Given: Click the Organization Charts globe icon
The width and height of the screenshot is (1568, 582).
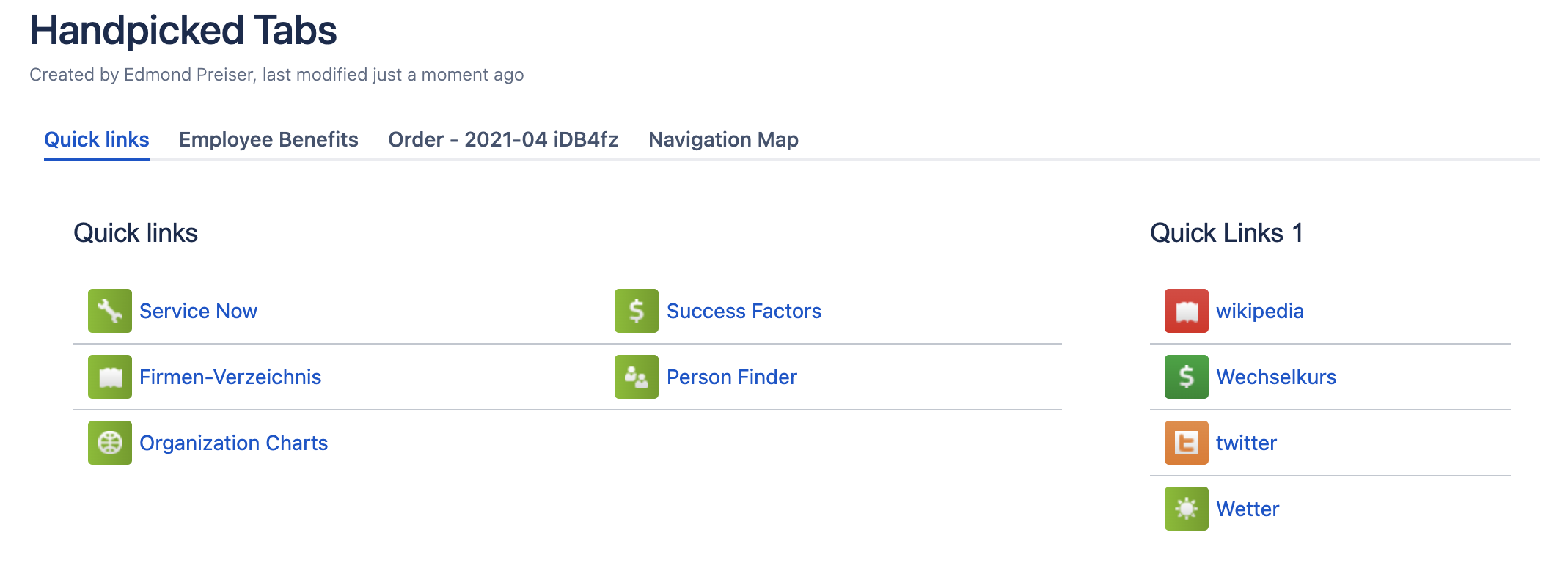Looking at the screenshot, I should click(x=110, y=443).
